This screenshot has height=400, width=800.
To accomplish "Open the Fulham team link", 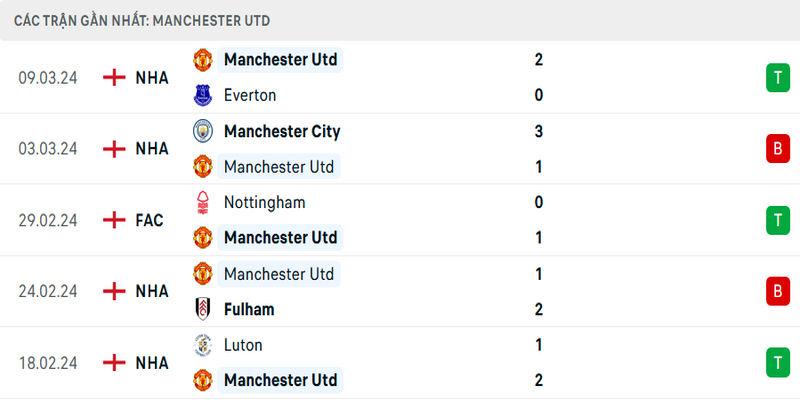I will [249, 309].
